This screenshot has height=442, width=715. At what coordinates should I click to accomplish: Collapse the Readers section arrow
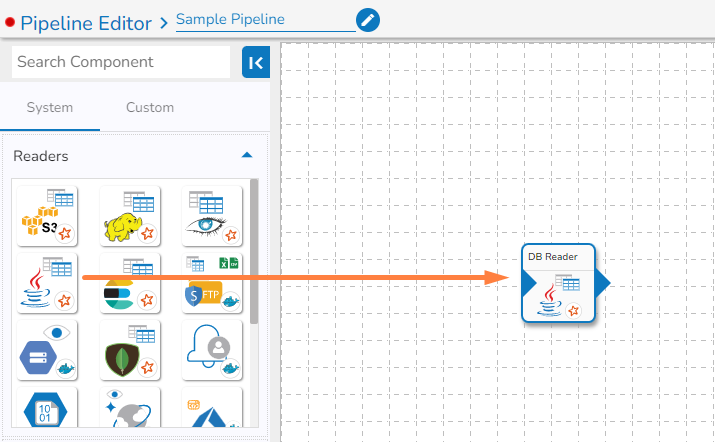coord(247,155)
